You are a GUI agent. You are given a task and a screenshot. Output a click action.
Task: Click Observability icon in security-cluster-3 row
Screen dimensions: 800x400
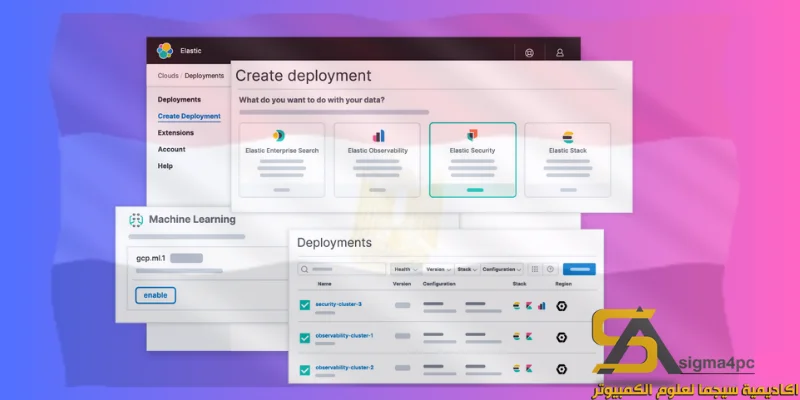(542, 306)
